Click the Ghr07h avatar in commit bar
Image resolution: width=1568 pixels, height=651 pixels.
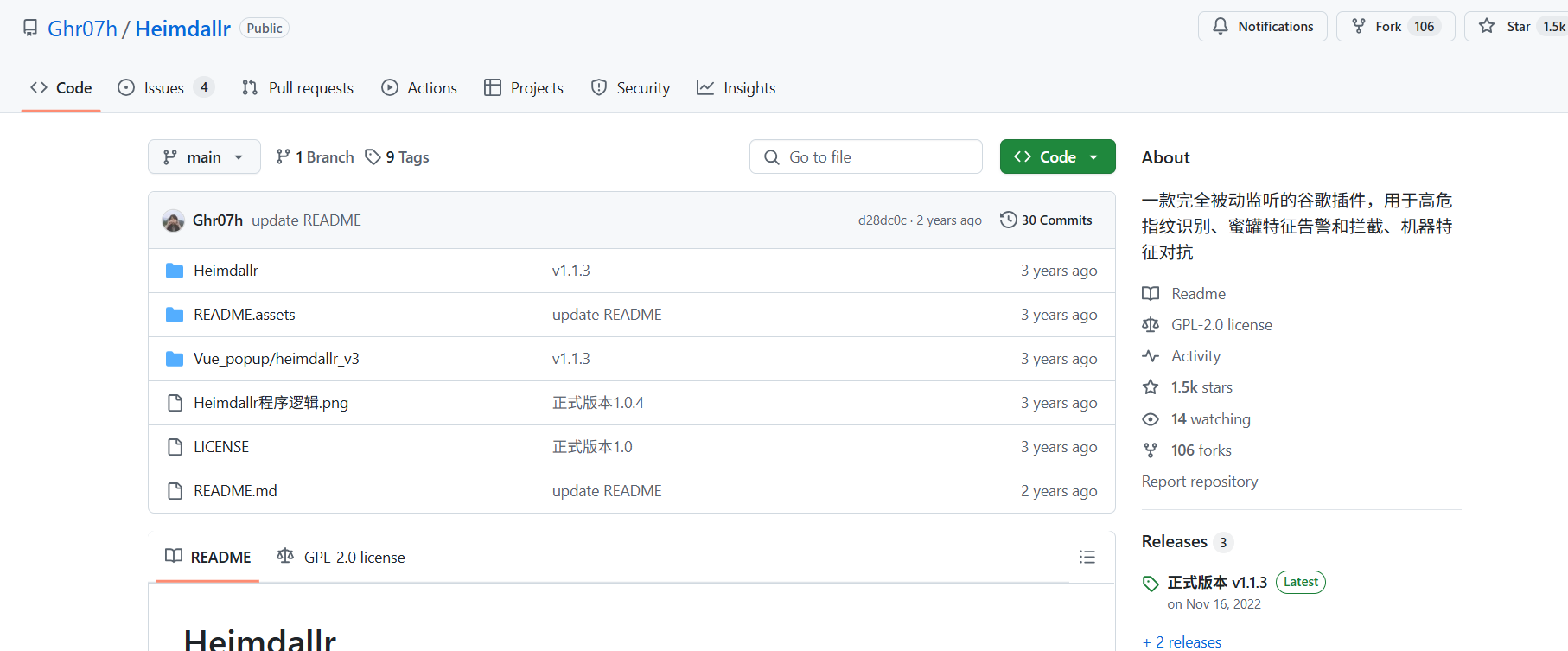pyautogui.click(x=173, y=220)
